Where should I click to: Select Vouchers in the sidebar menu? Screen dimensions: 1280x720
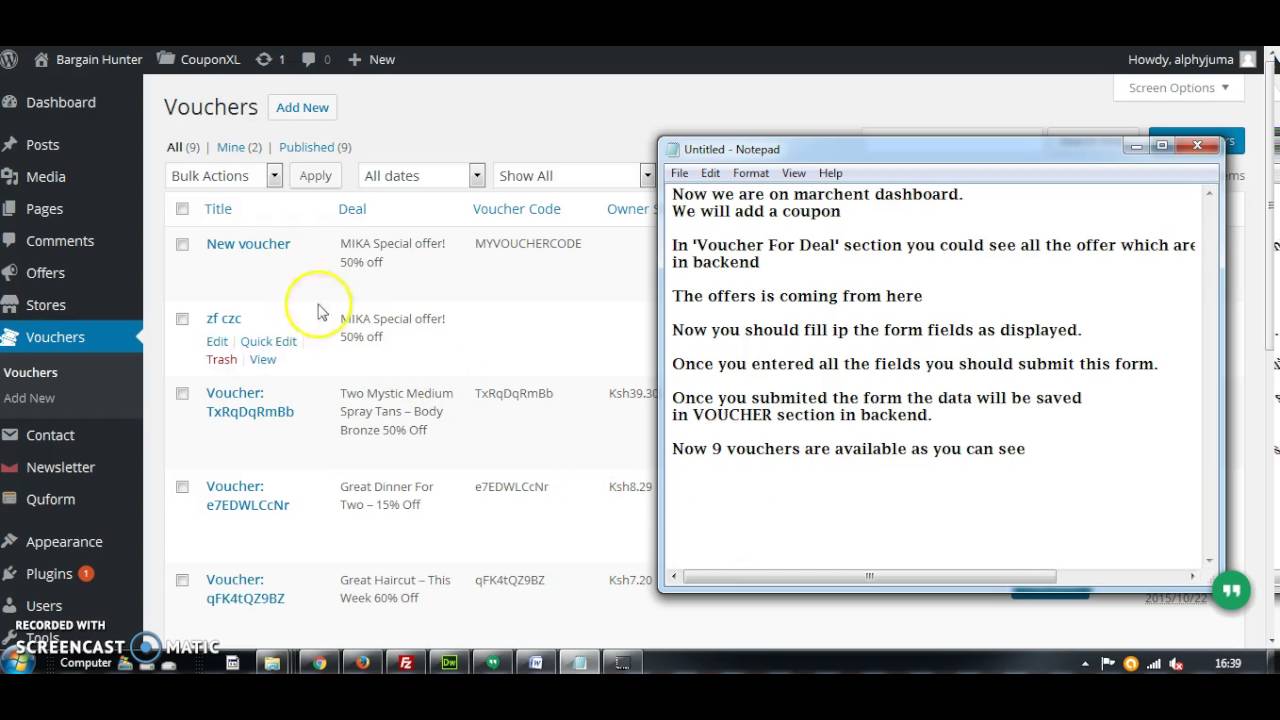(x=55, y=336)
